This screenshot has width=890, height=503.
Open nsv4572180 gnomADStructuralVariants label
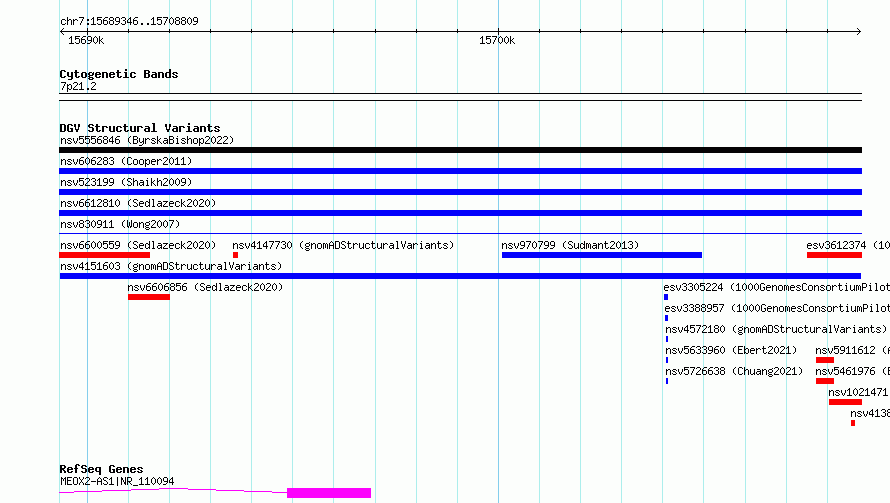(x=776, y=329)
